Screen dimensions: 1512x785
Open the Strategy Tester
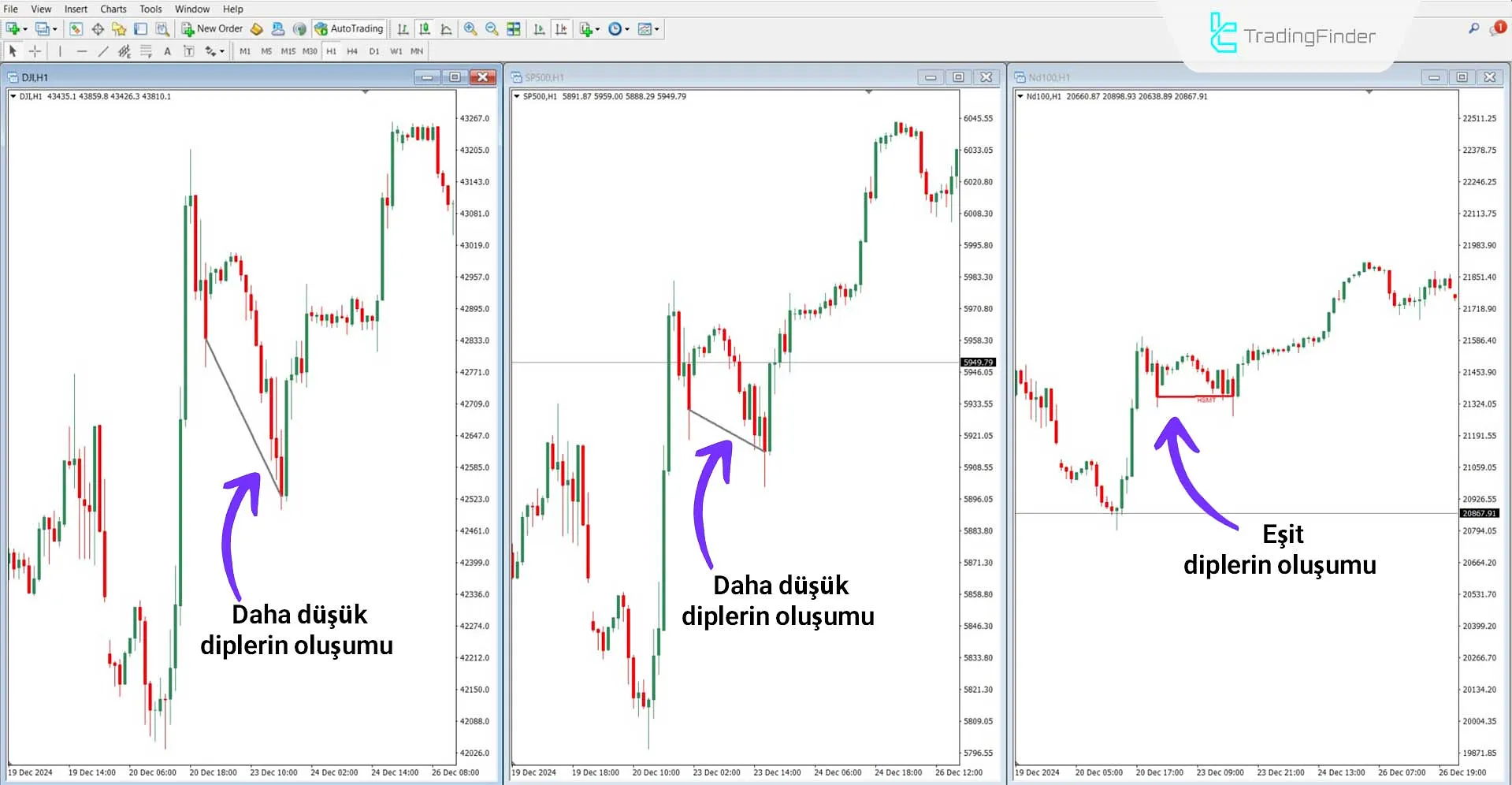(x=162, y=28)
